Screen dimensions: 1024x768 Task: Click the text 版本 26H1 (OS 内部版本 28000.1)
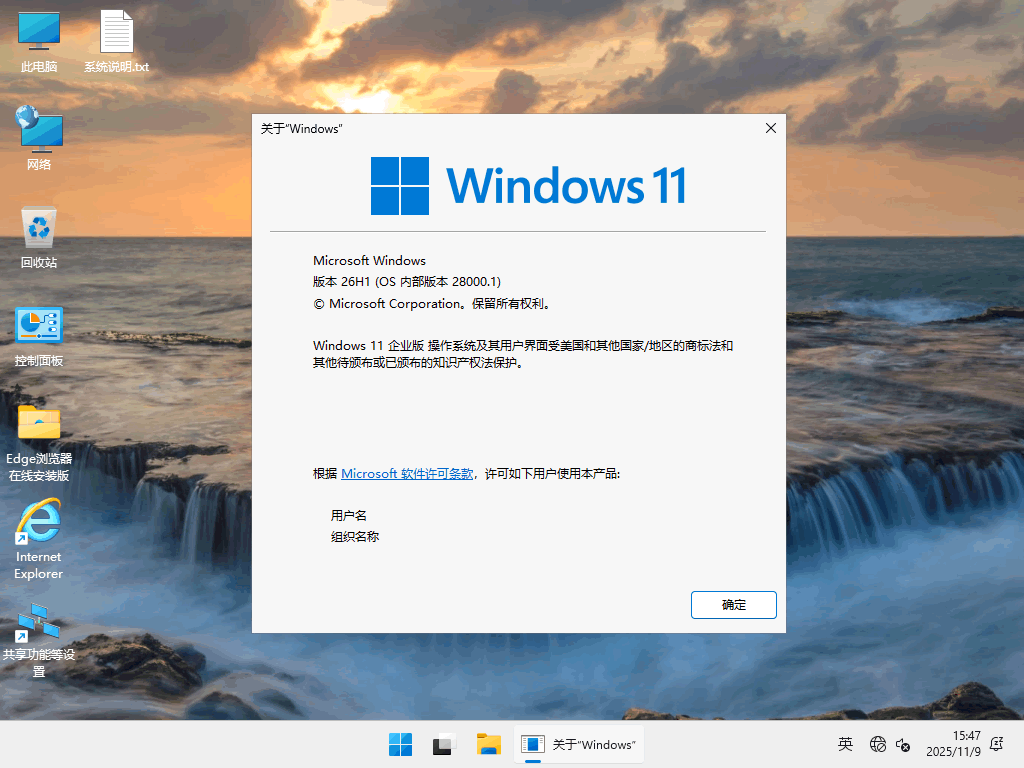[407, 281]
